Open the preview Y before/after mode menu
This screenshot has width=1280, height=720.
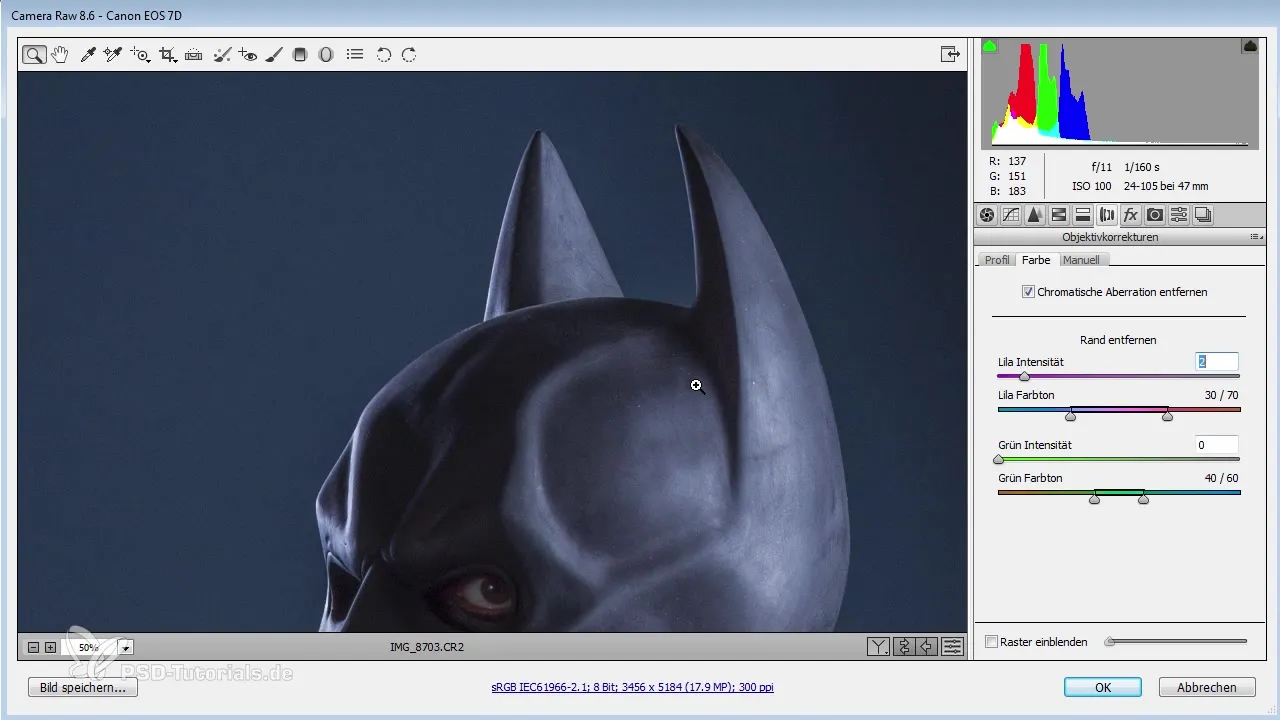pos(878,647)
